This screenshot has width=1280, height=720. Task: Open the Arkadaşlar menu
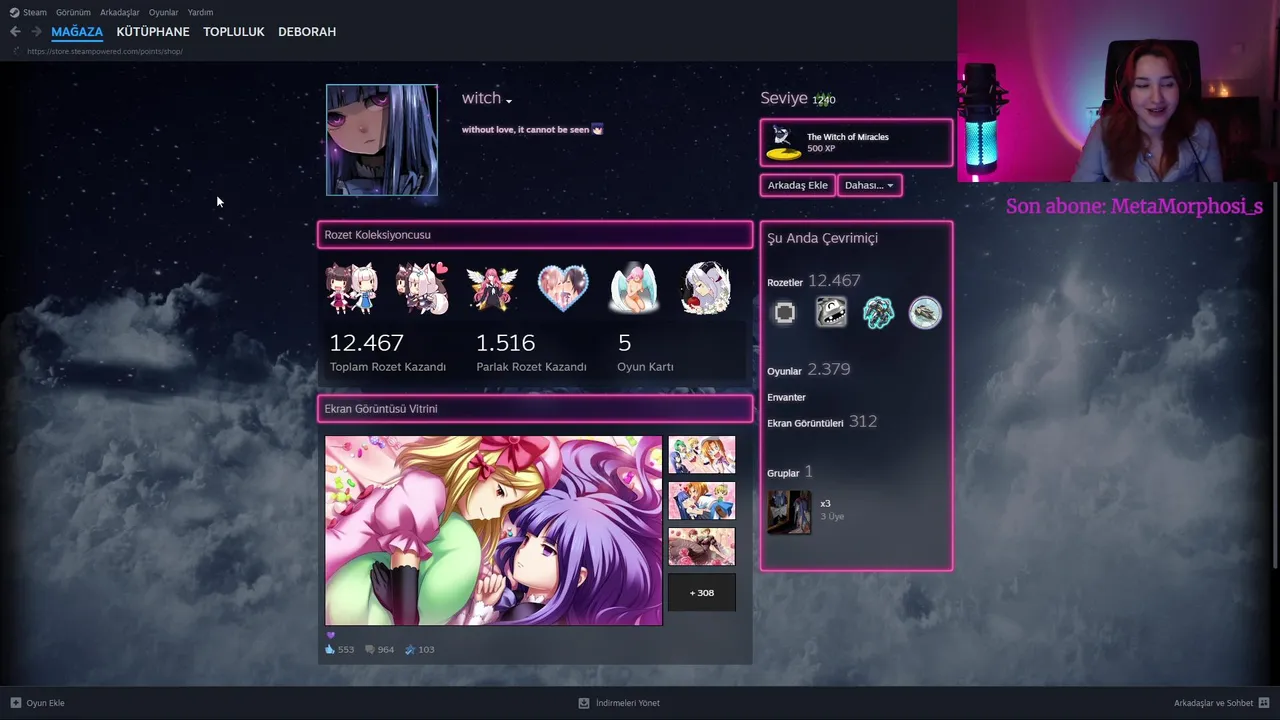pyautogui.click(x=120, y=12)
